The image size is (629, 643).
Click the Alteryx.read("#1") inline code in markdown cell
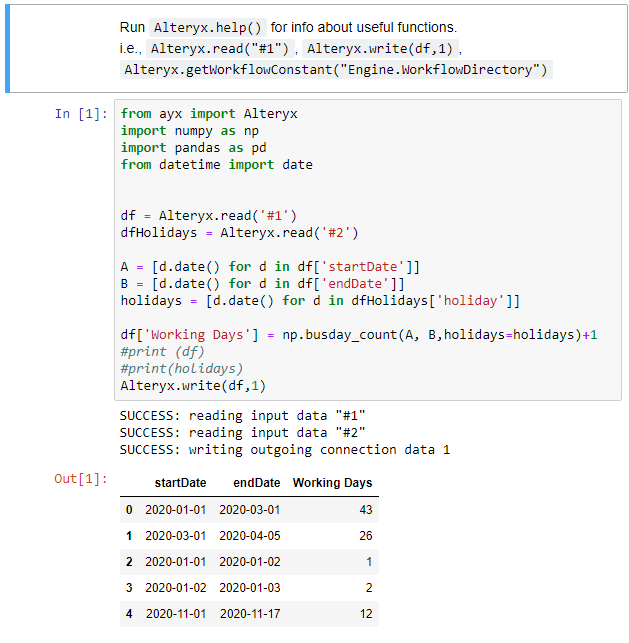(x=220, y=49)
